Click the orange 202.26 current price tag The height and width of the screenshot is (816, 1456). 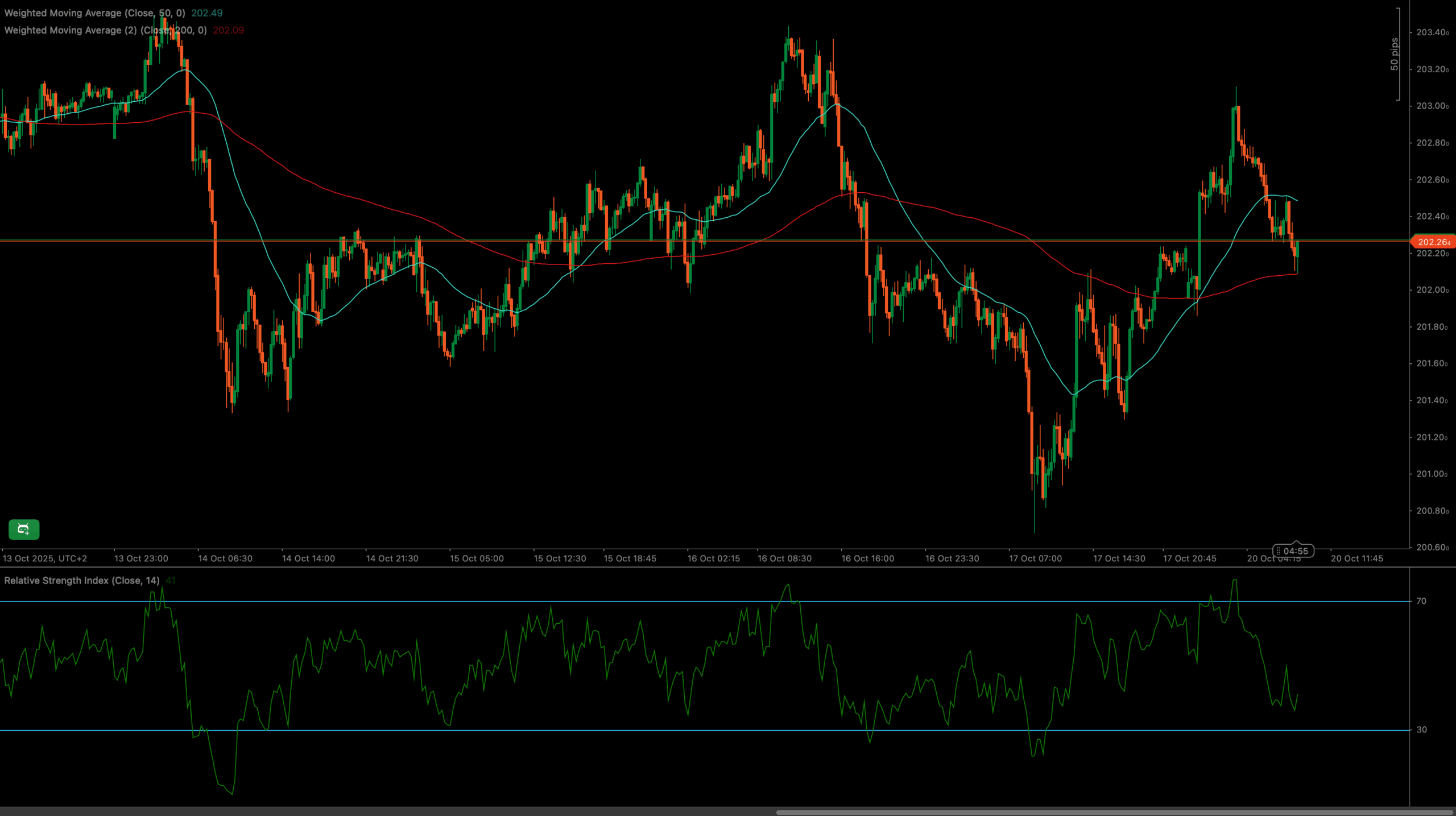[1433, 242]
